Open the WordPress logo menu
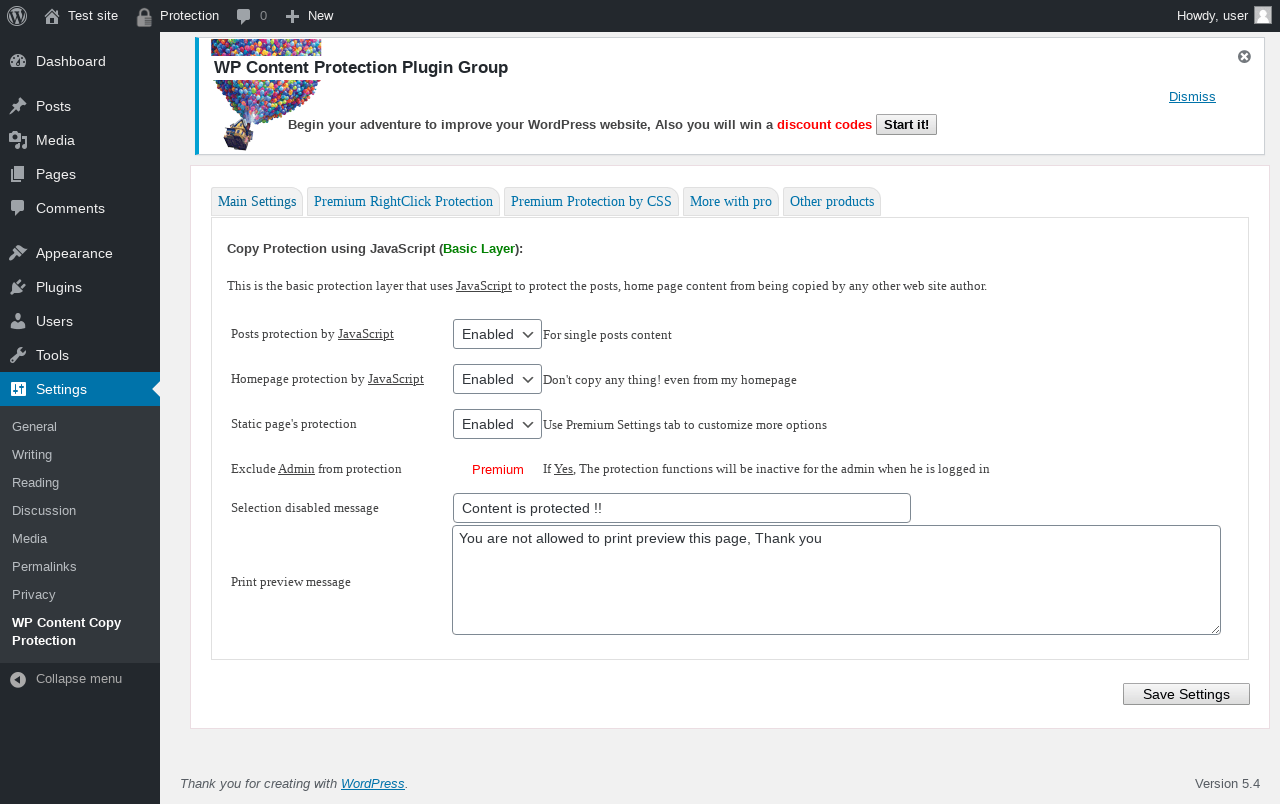This screenshot has width=1280, height=804. coord(17,16)
